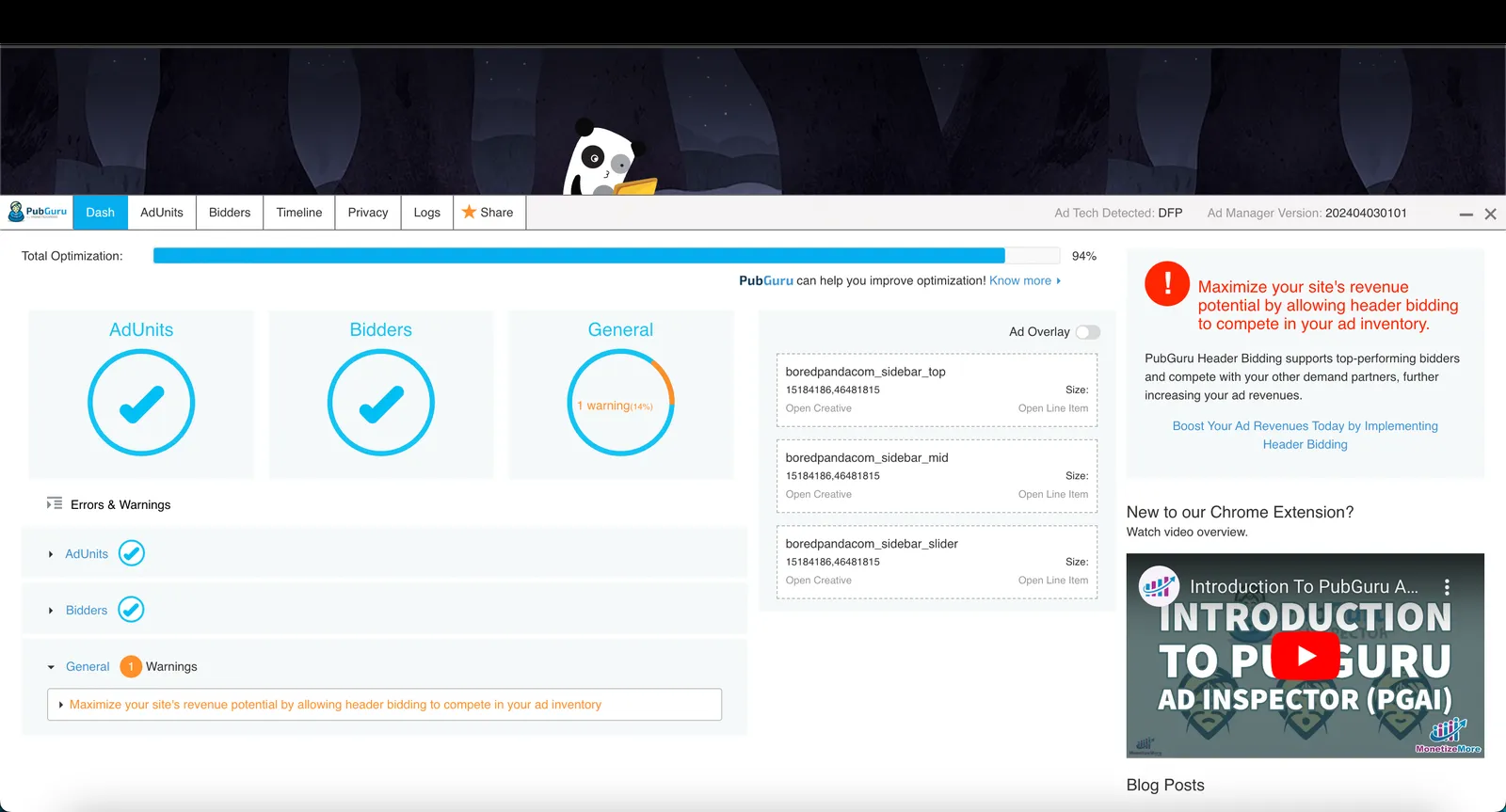The height and width of the screenshot is (812, 1506).
Task: Close the PubGuru inspector panel
Action: (x=1491, y=215)
